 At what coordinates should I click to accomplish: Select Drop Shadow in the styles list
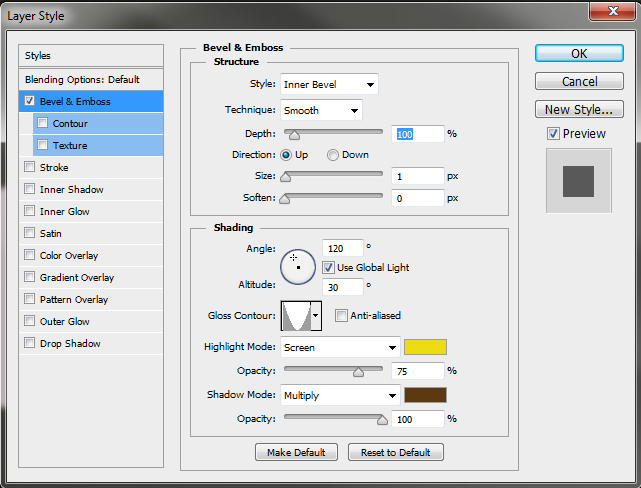pos(69,344)
